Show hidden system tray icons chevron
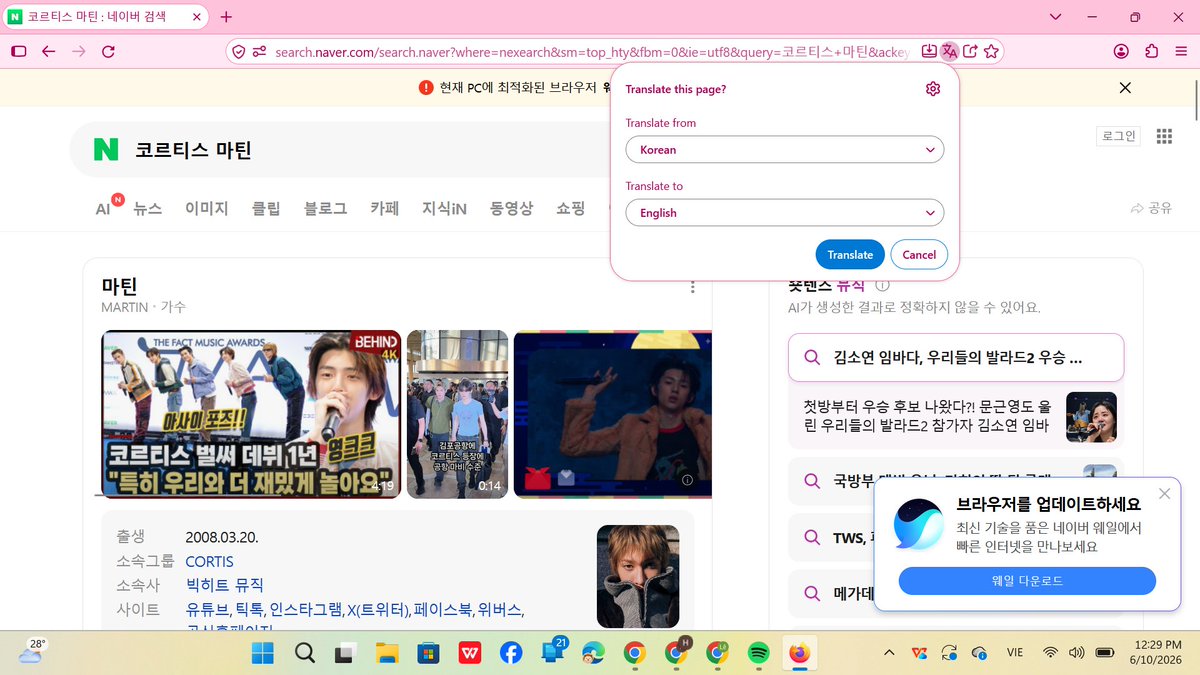This screenshot has width=1200, height=675. 889,653
